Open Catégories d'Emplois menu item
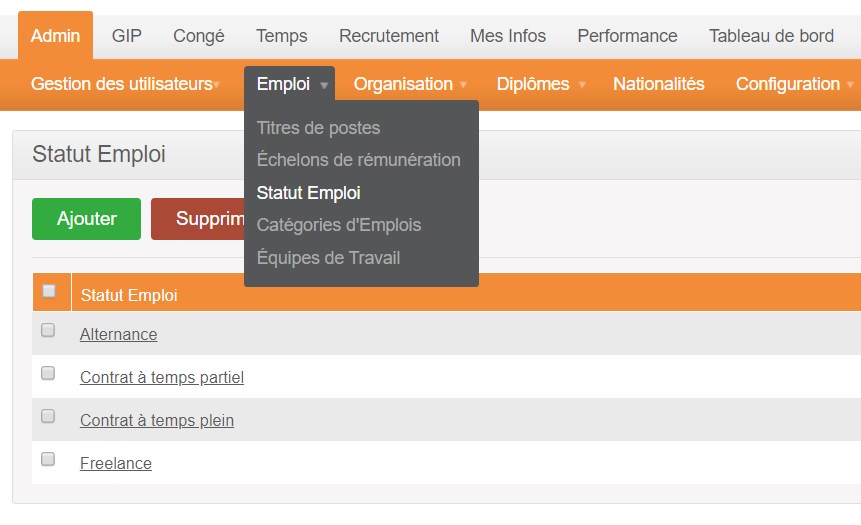Image resolution: width=861 pixels, height=525 pixels. [339, 225]
